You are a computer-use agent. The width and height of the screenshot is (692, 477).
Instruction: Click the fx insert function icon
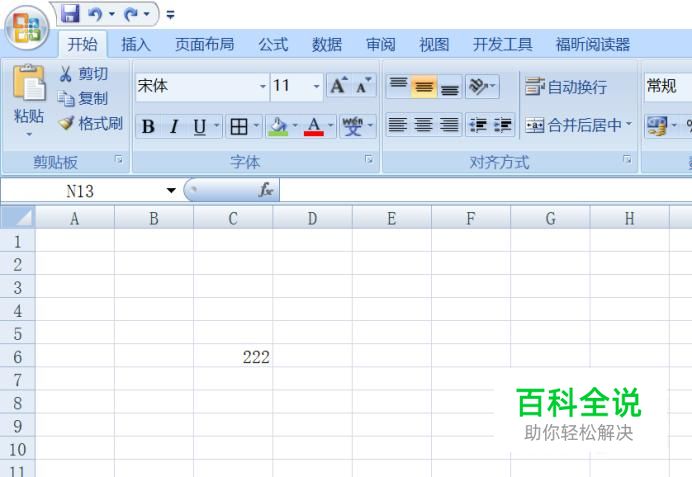[266, 190]
